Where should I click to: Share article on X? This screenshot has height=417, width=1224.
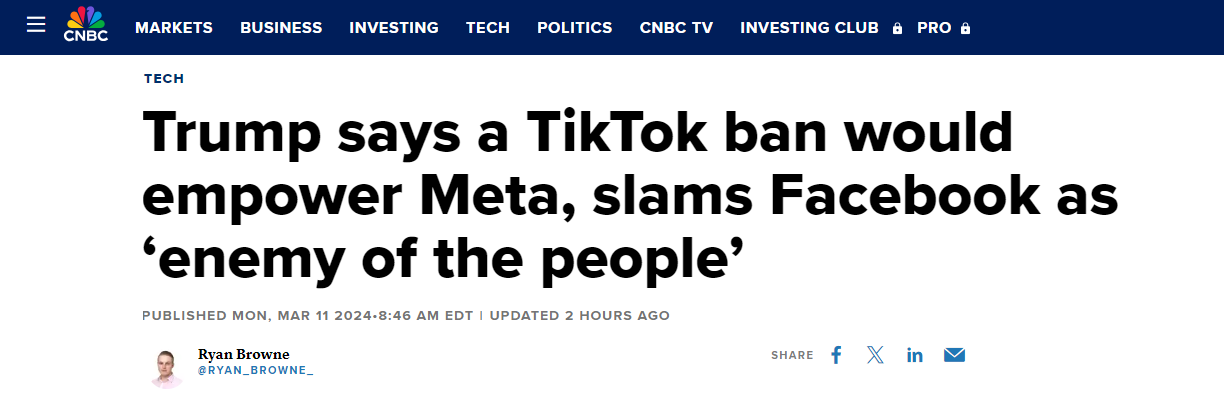pos(876,355)
